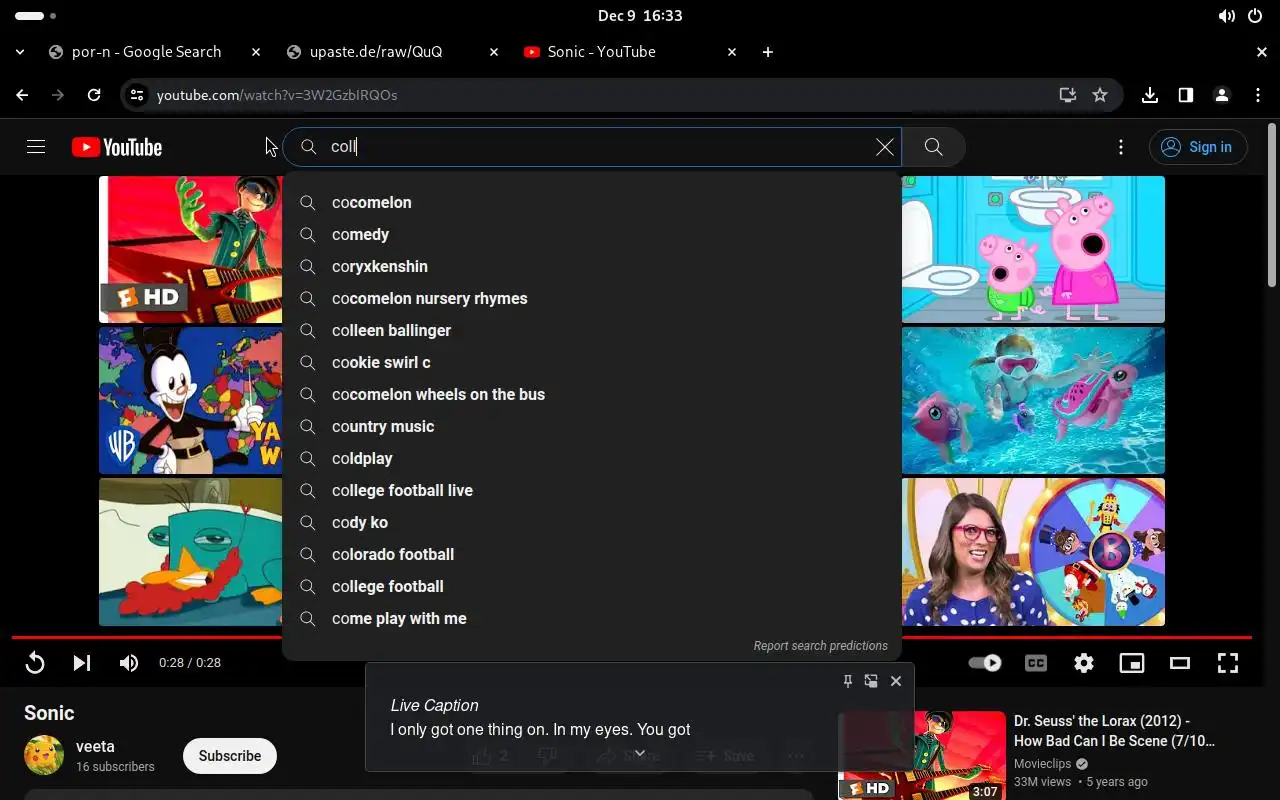Open the veeta channel name link
The width and height of the screenshot is (1280, 800).
click(x=95, y=746)
